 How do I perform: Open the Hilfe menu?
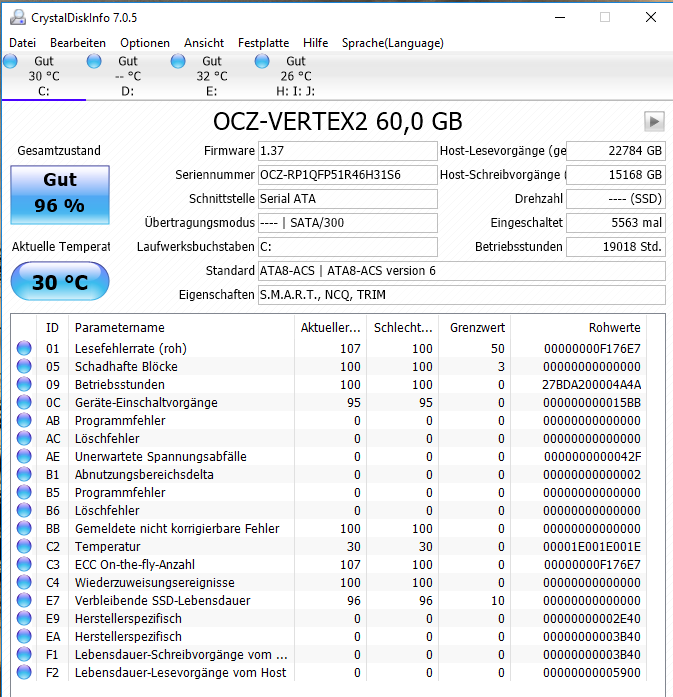coord(316,43)
